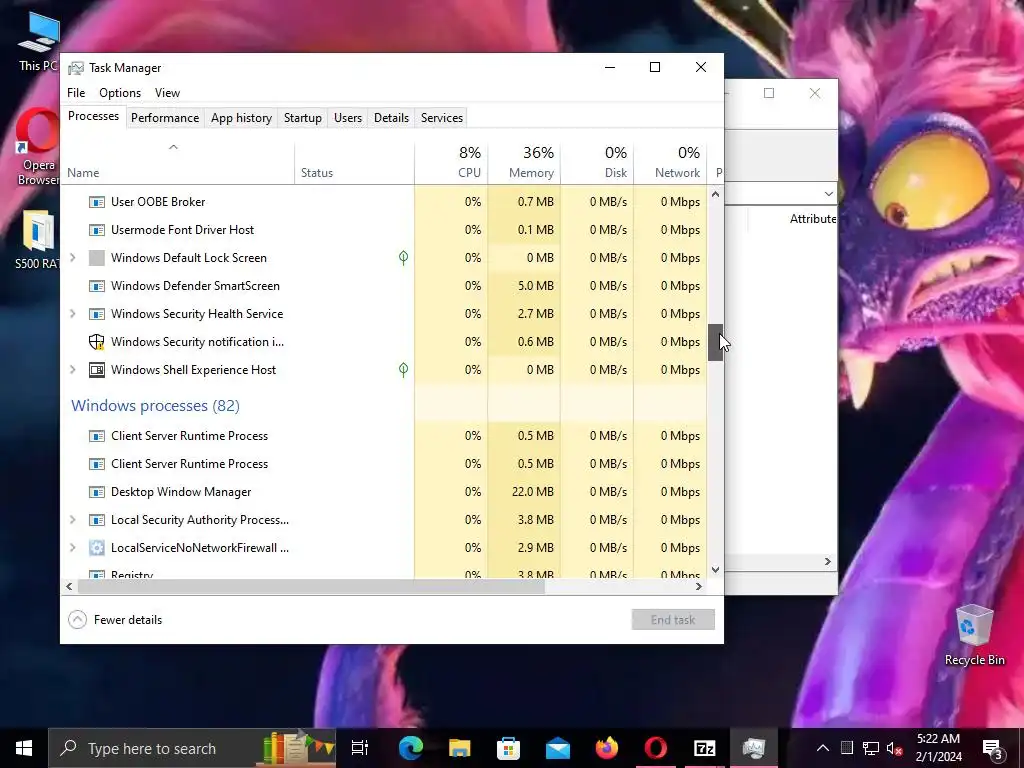1024x768 pixels.
Task: Show hidden tray icons chevron
Action: [823, 748]
